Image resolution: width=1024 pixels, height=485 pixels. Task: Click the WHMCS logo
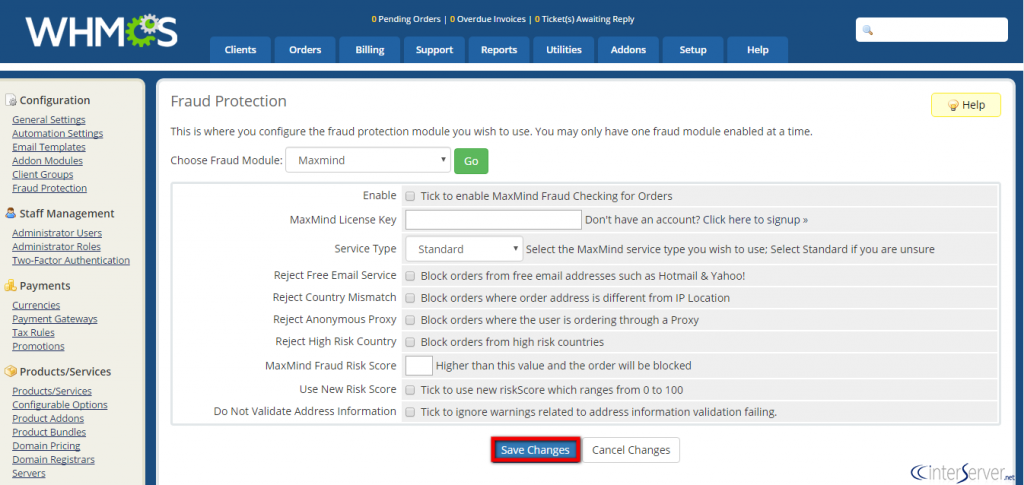(101, 32)
